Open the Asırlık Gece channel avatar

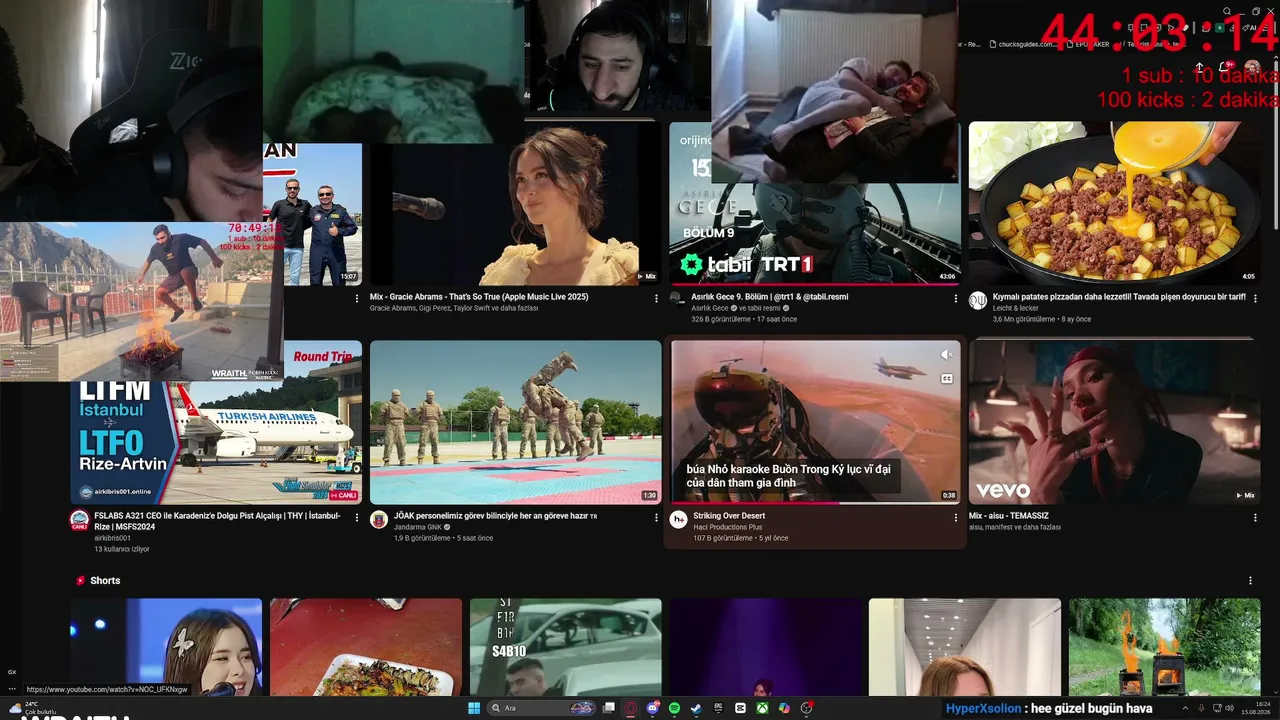[677, 299]
